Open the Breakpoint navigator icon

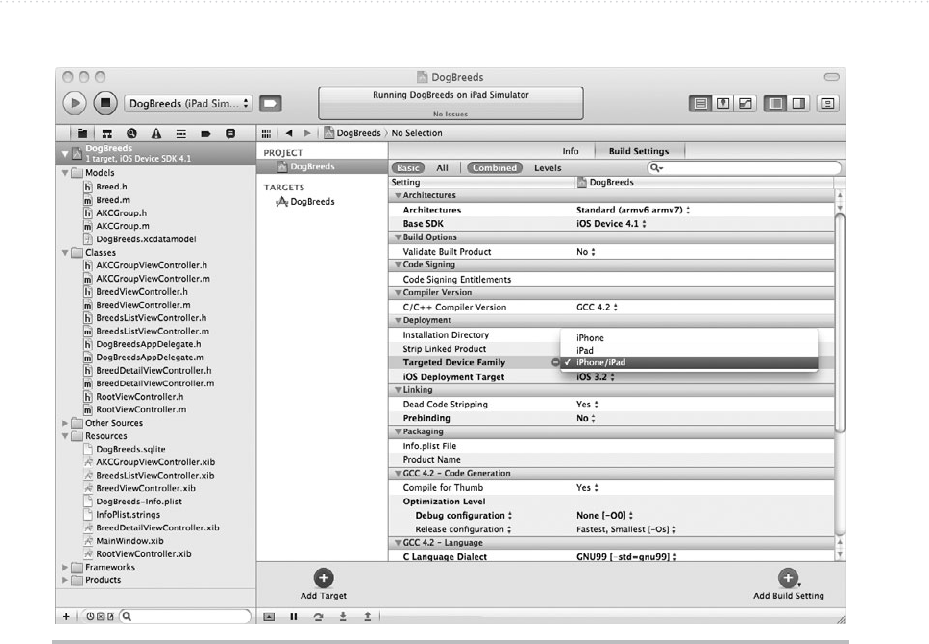click(x=206, y=133)
